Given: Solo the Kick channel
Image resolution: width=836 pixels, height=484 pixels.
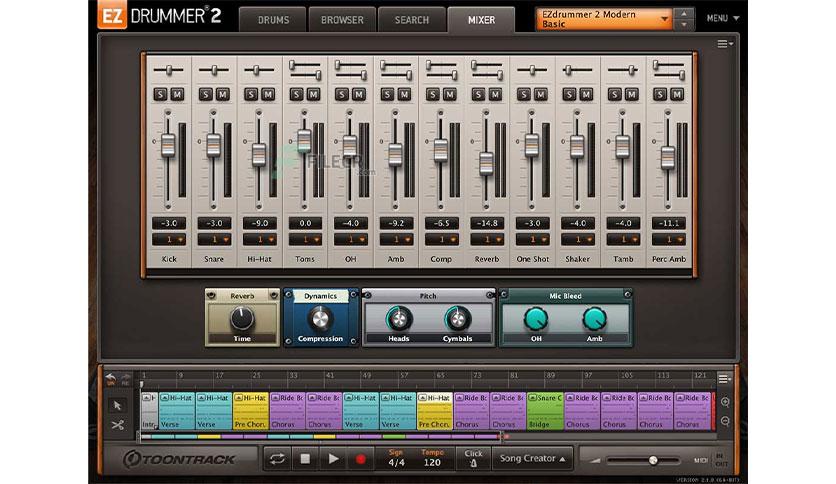Looking at the screenshot, I should 160,94.
